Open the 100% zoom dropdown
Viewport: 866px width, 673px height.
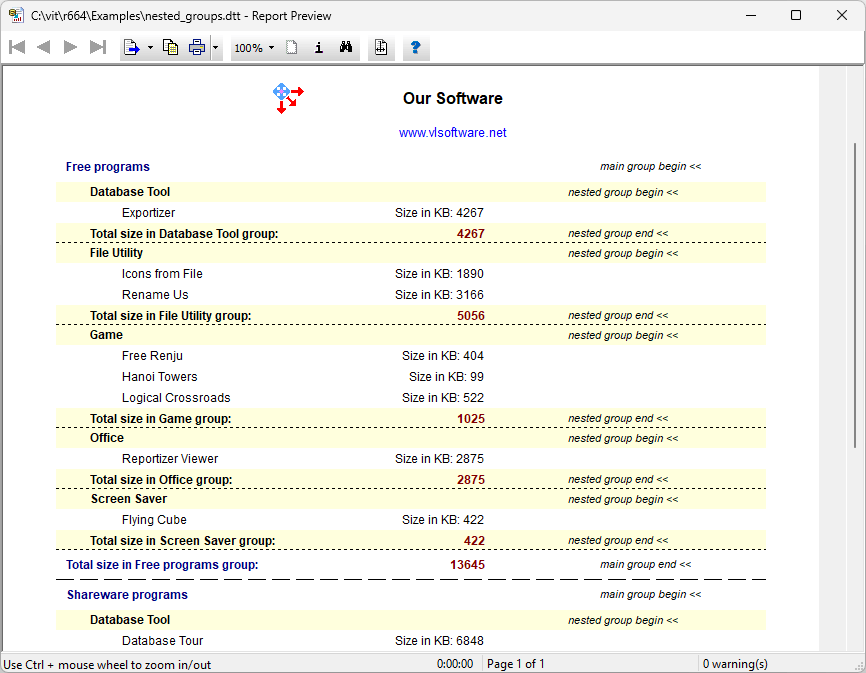point(254,48)
